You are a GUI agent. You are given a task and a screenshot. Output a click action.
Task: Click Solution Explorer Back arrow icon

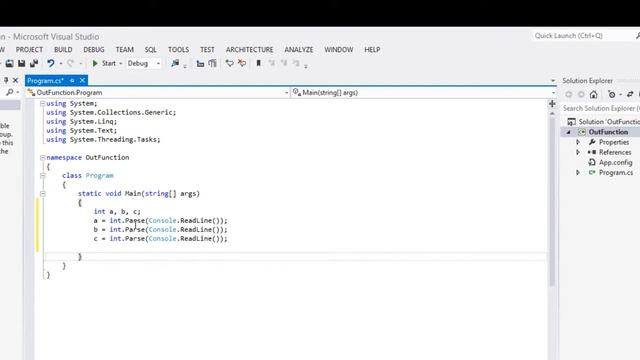click(569, 95)
